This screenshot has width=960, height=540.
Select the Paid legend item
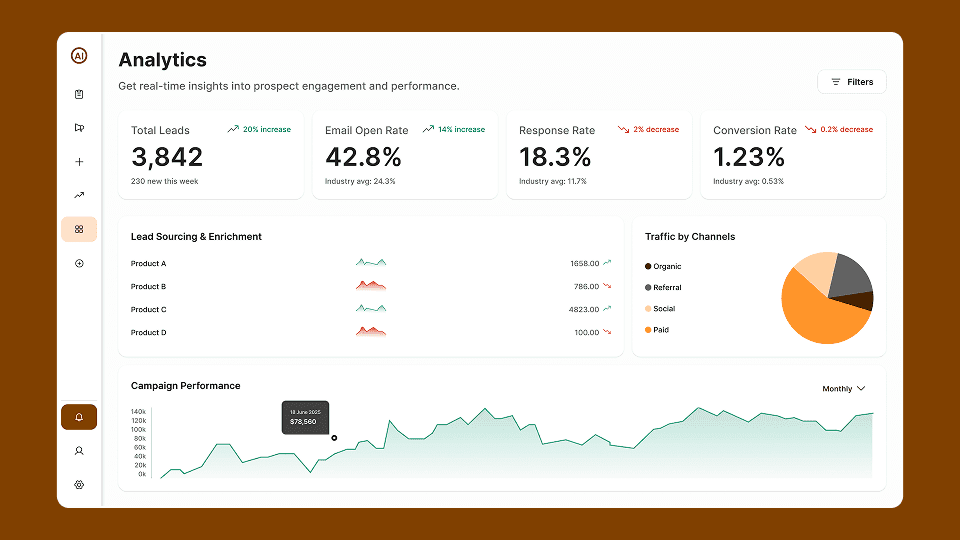pos(660,330)
